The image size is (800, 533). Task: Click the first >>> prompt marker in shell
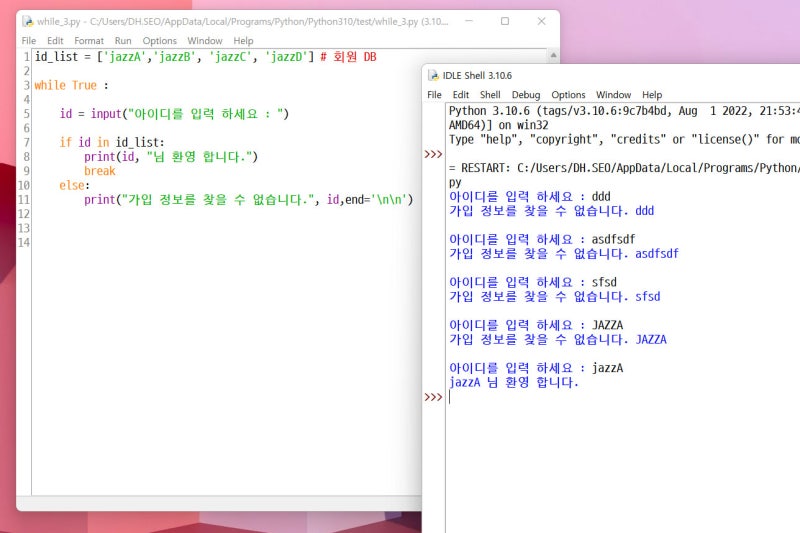click(433, 154)
